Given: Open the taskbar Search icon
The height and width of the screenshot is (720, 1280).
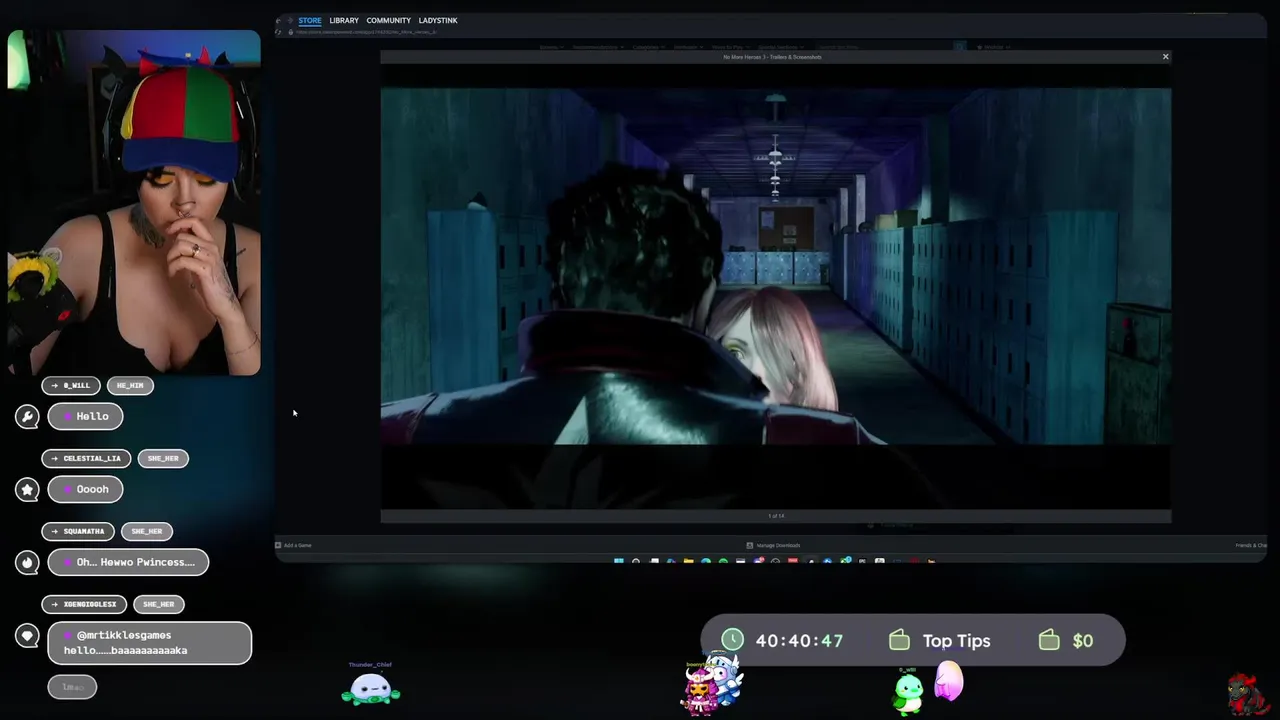Looking at the screenshot, I should click(636, 562).
